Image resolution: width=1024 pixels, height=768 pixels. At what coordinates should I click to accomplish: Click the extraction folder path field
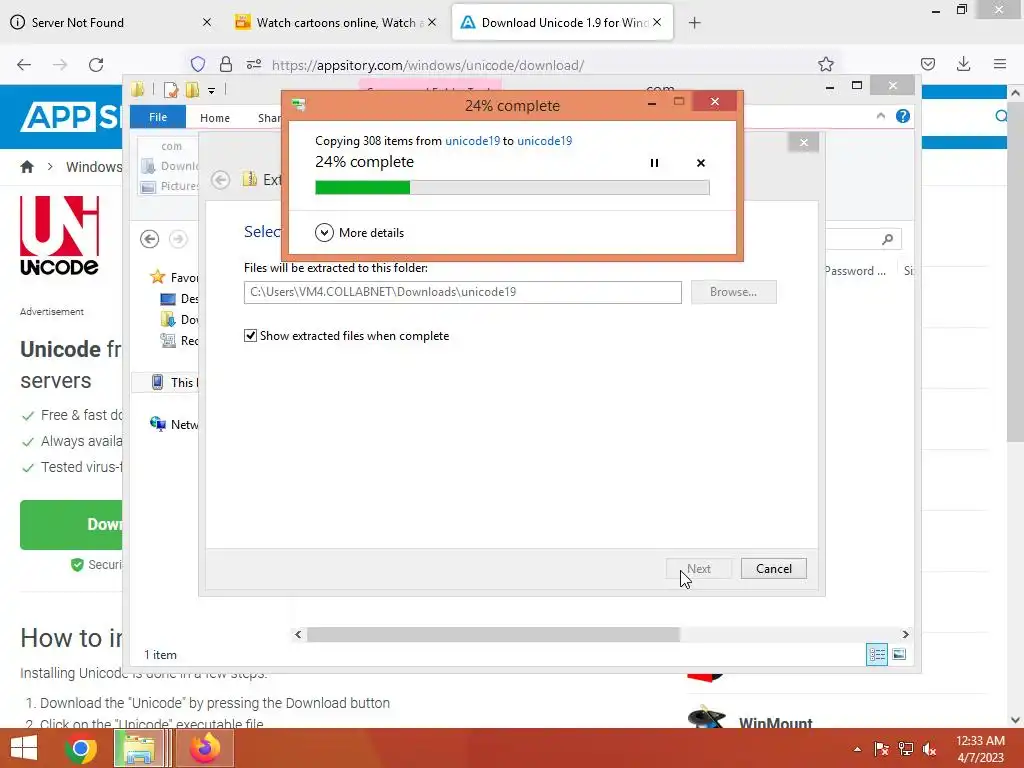(462, 292)
